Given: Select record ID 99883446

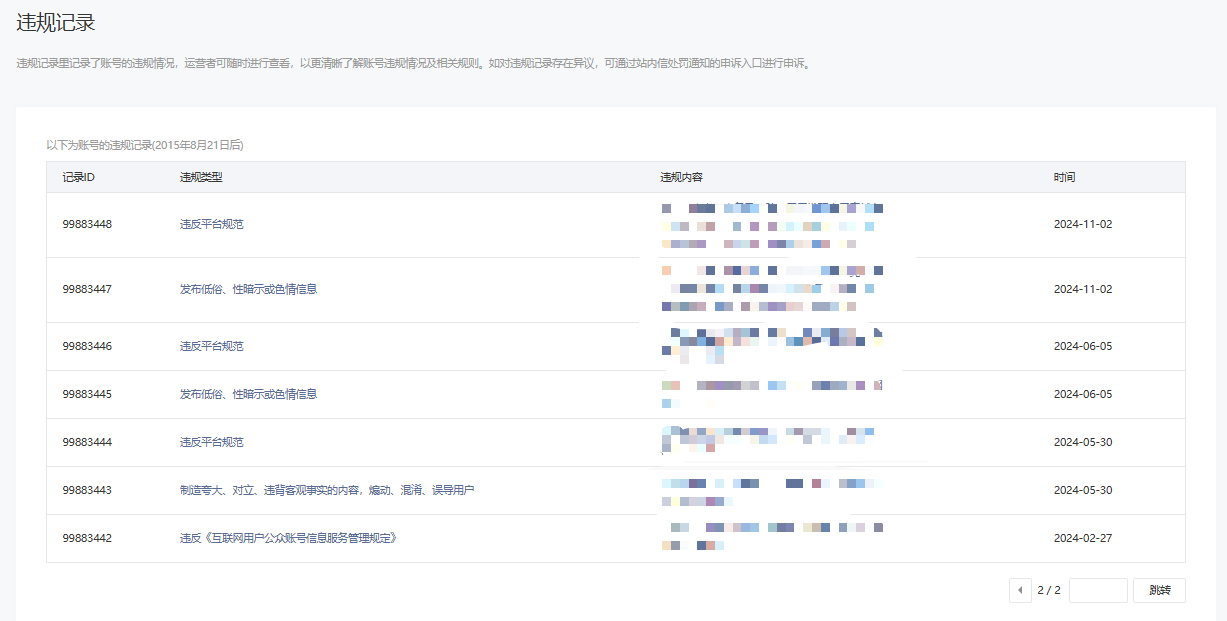Looking at the screenshot, I should pyautogui.click(x=87, y=346).
